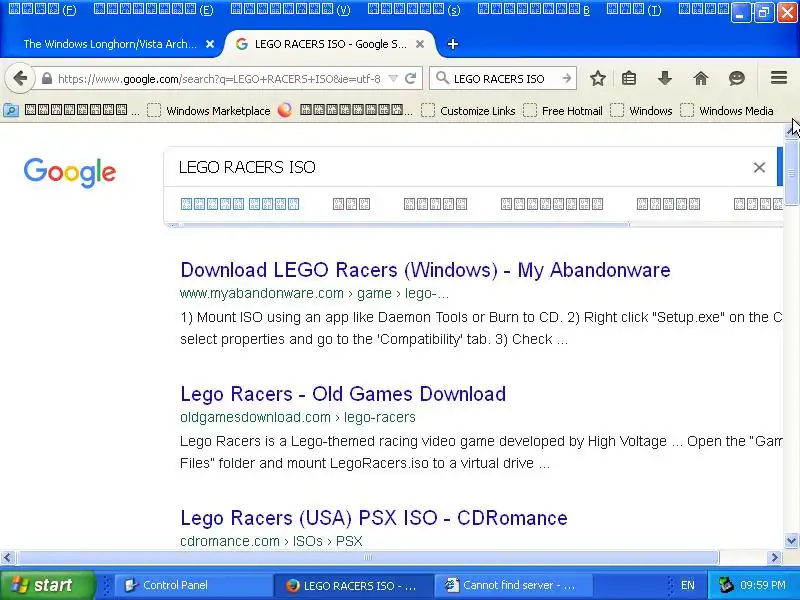Click the first bookmarks toolbar folder icon
The image size is (800, 600).
(x=11, y=110)
